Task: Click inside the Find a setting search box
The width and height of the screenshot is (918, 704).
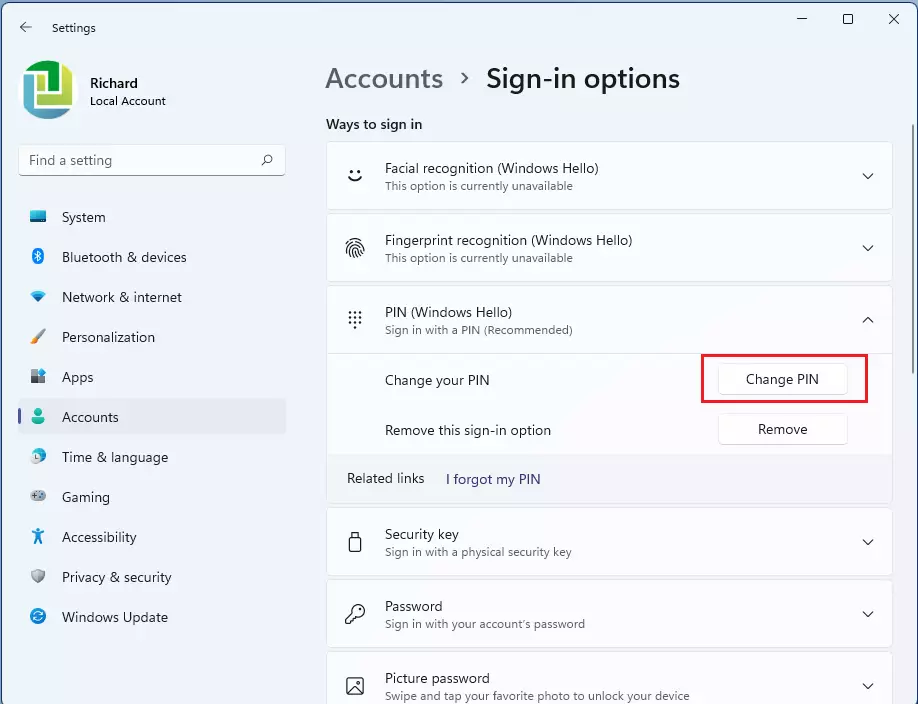Action: coord(151,160)
